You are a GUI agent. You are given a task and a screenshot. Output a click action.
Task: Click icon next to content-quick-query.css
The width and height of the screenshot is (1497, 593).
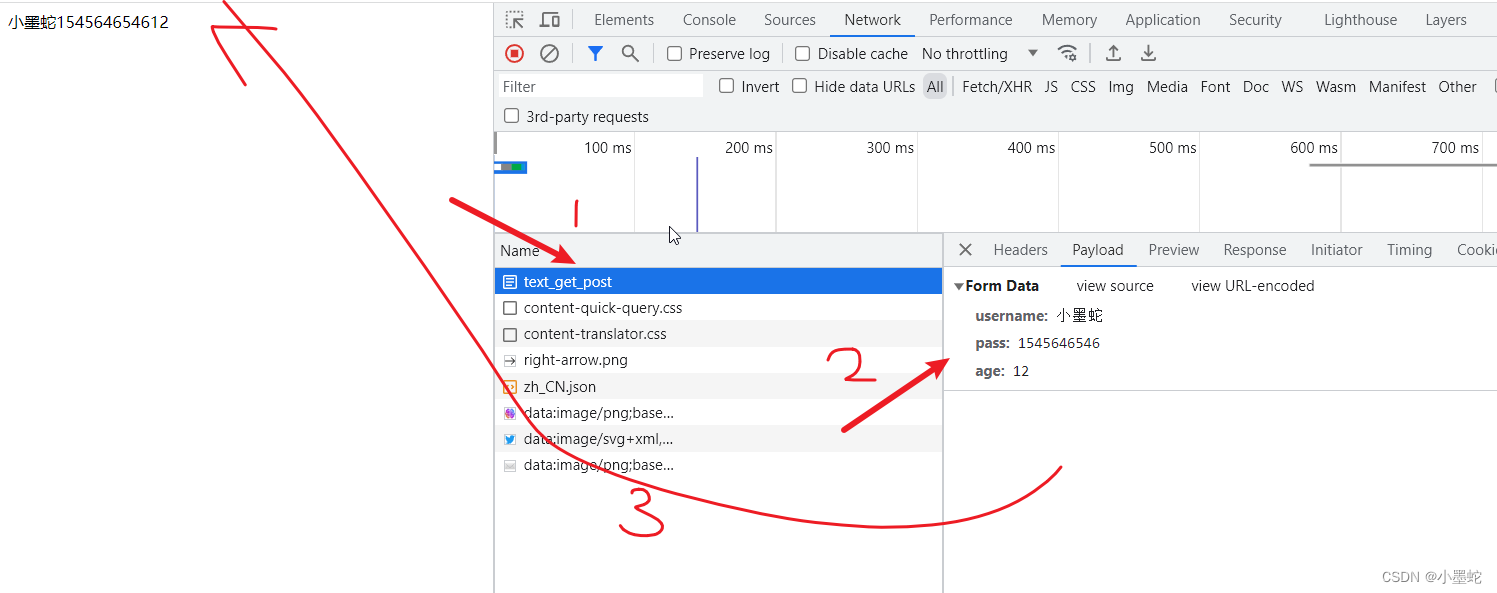tap(510, 308)
